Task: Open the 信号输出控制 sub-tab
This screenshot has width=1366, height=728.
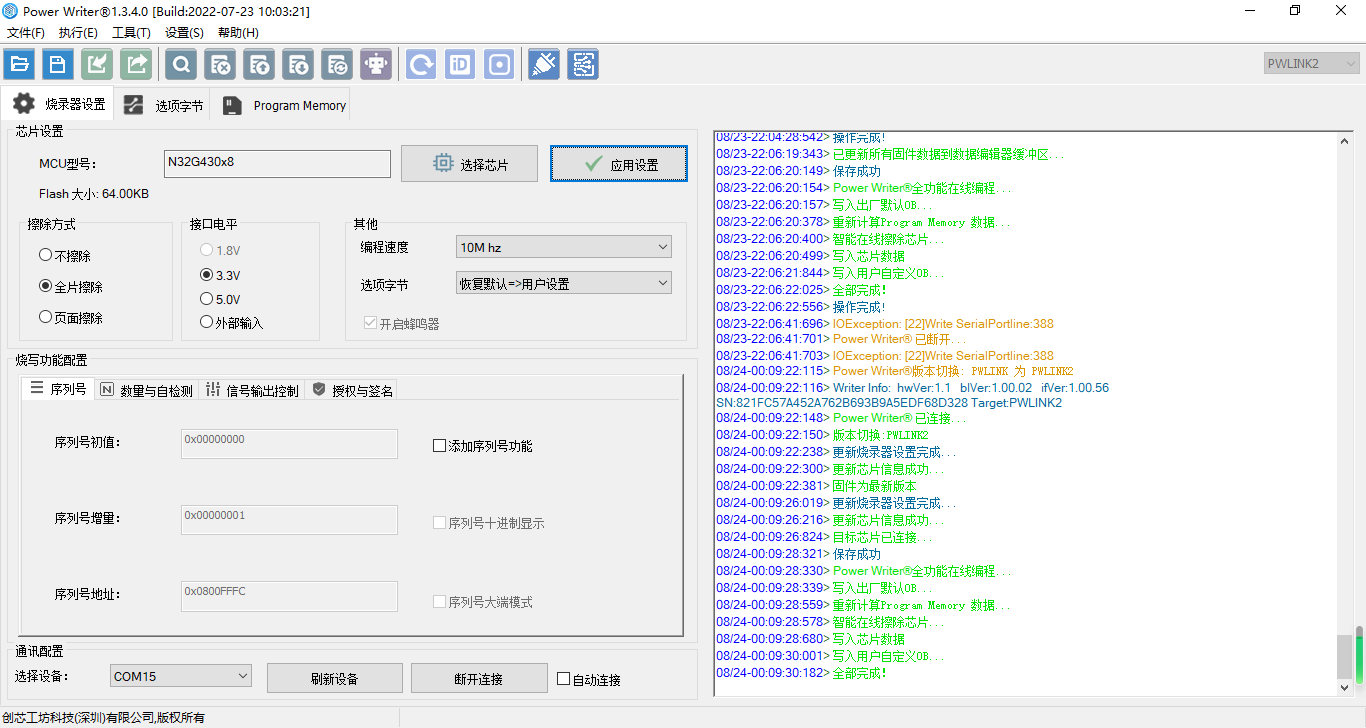Action: [x=252, y=390]
